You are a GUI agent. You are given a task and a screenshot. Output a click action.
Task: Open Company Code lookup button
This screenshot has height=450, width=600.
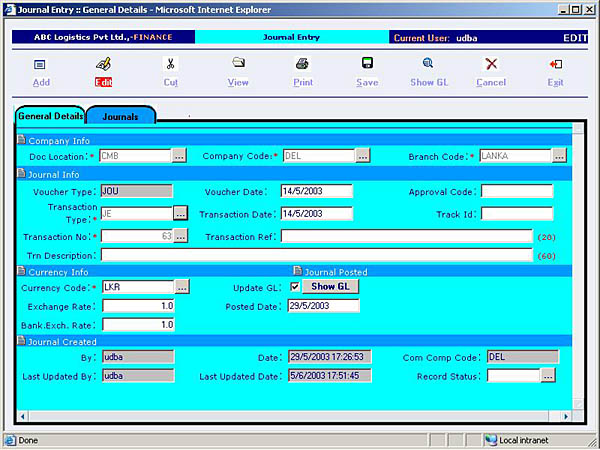point(363,156)
